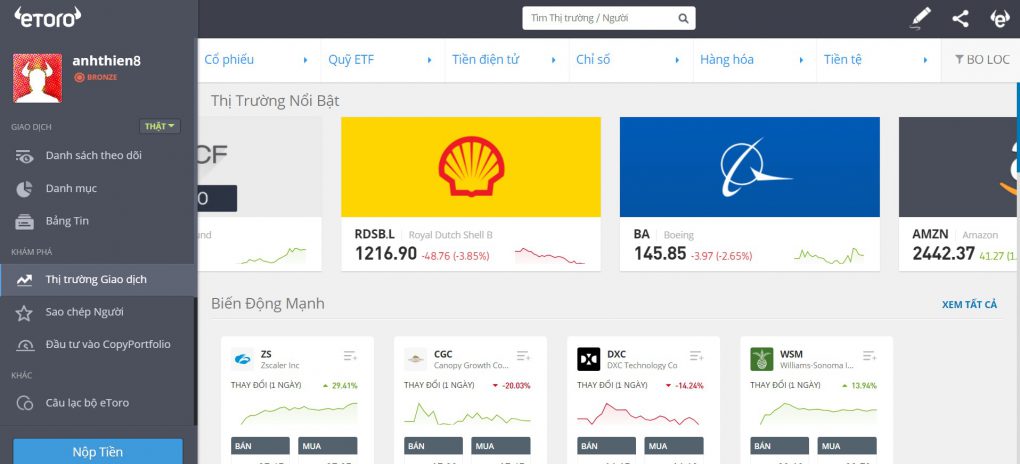Click the Bảng Tin news feed icon
The height and width of the screenshot is (464, 1020).
click(x=24, y=221)
